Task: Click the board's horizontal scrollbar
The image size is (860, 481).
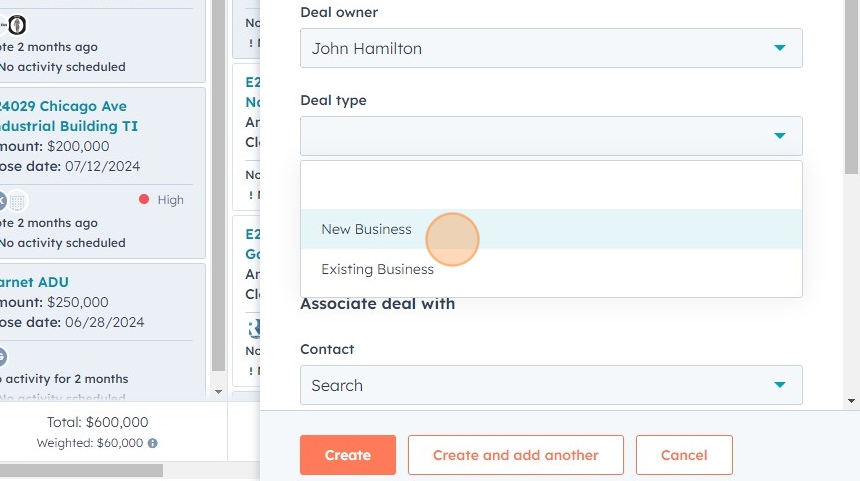Action: click(80, 470)
